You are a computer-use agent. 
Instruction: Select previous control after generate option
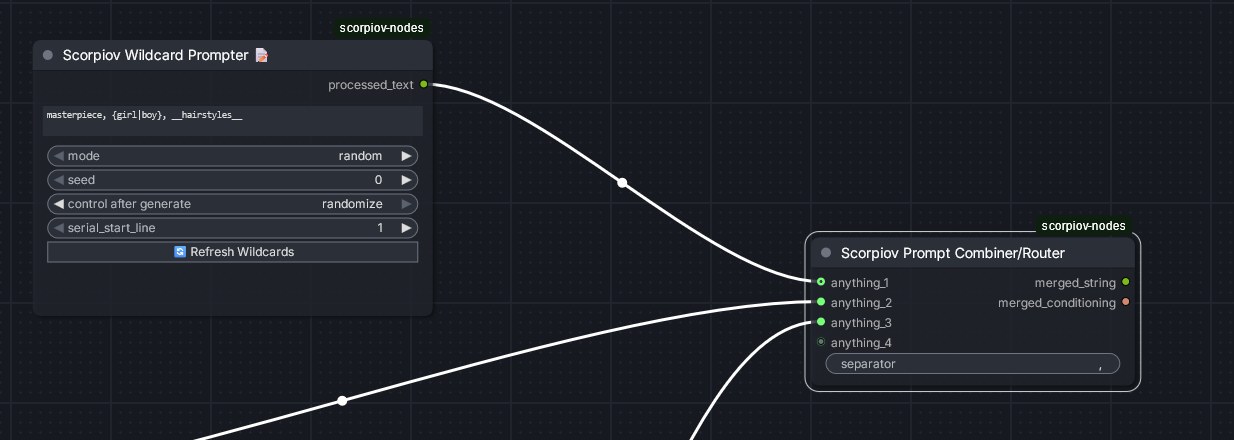coord(58,204)
